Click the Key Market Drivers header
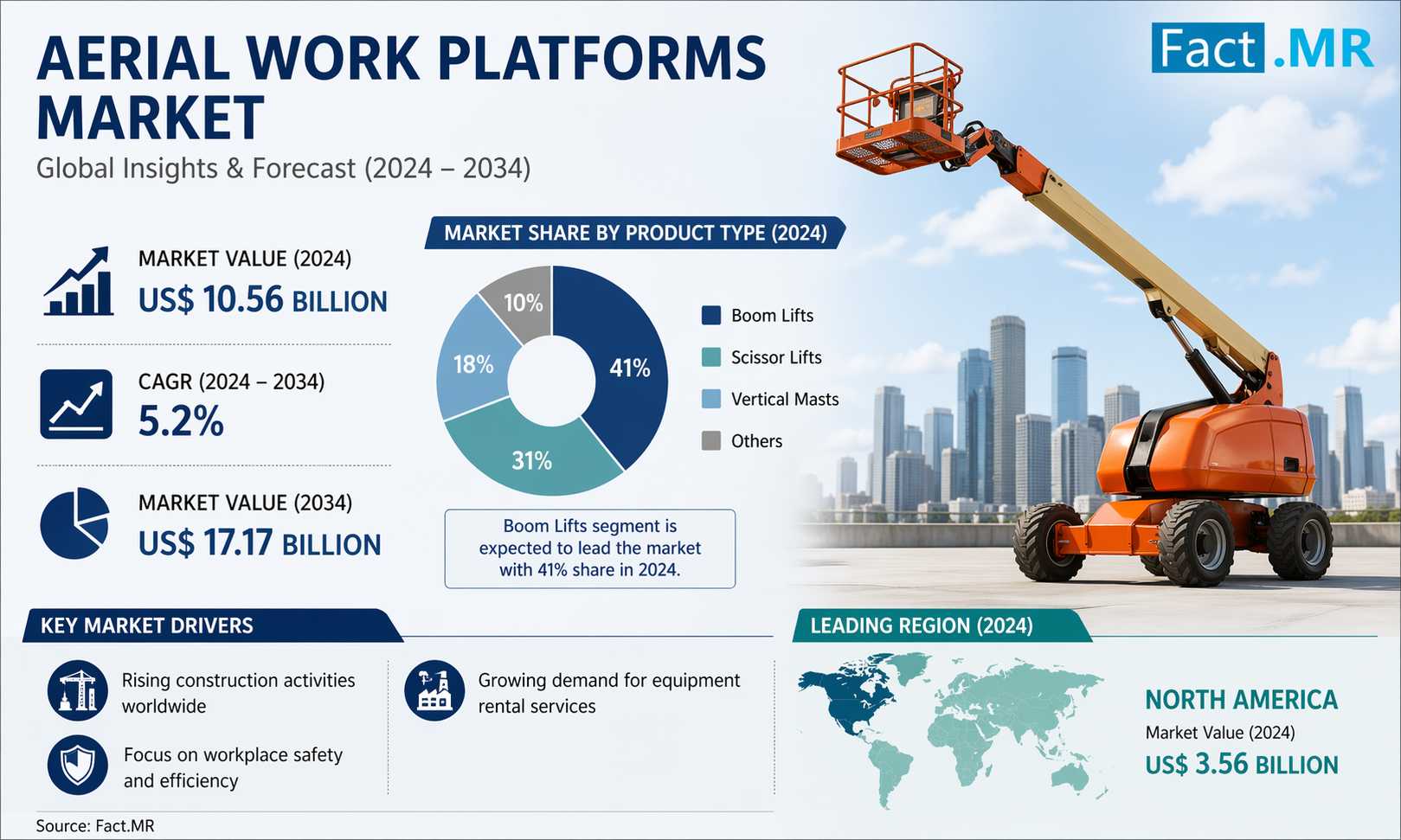 (x=147, y=625)
